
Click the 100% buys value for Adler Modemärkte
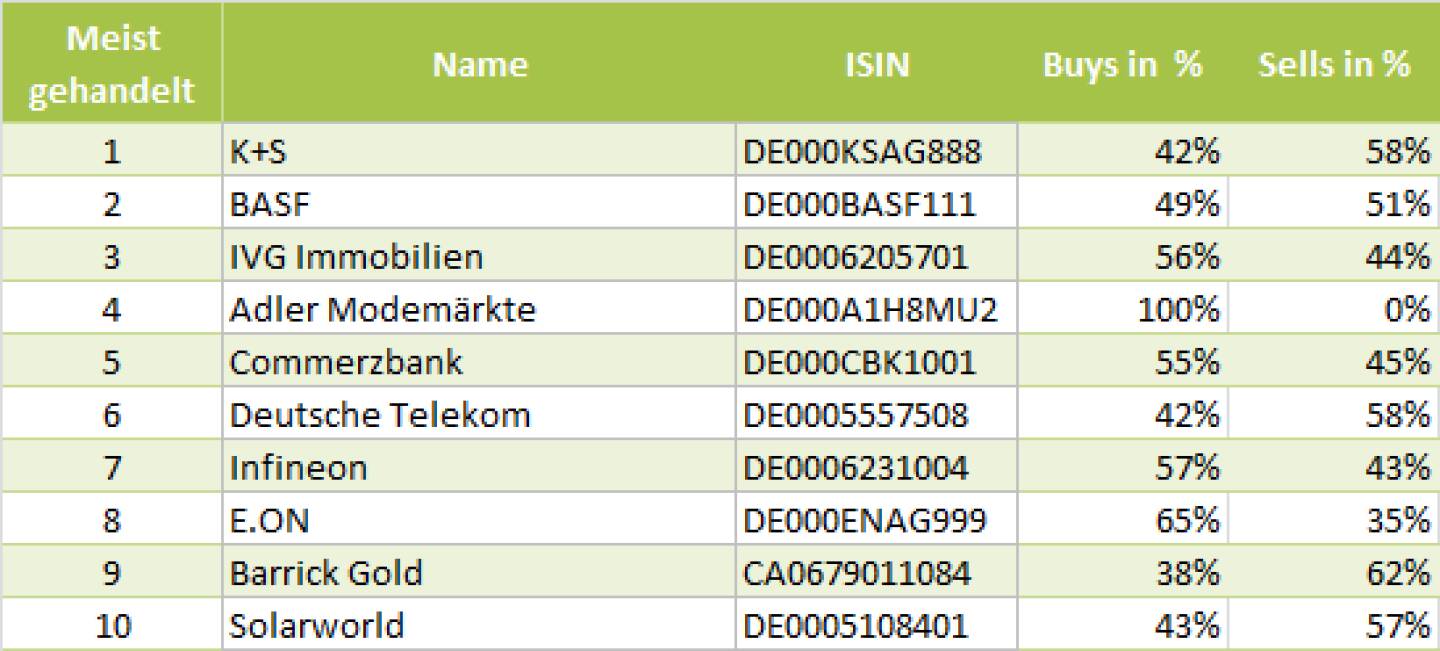coord(1178,310)
